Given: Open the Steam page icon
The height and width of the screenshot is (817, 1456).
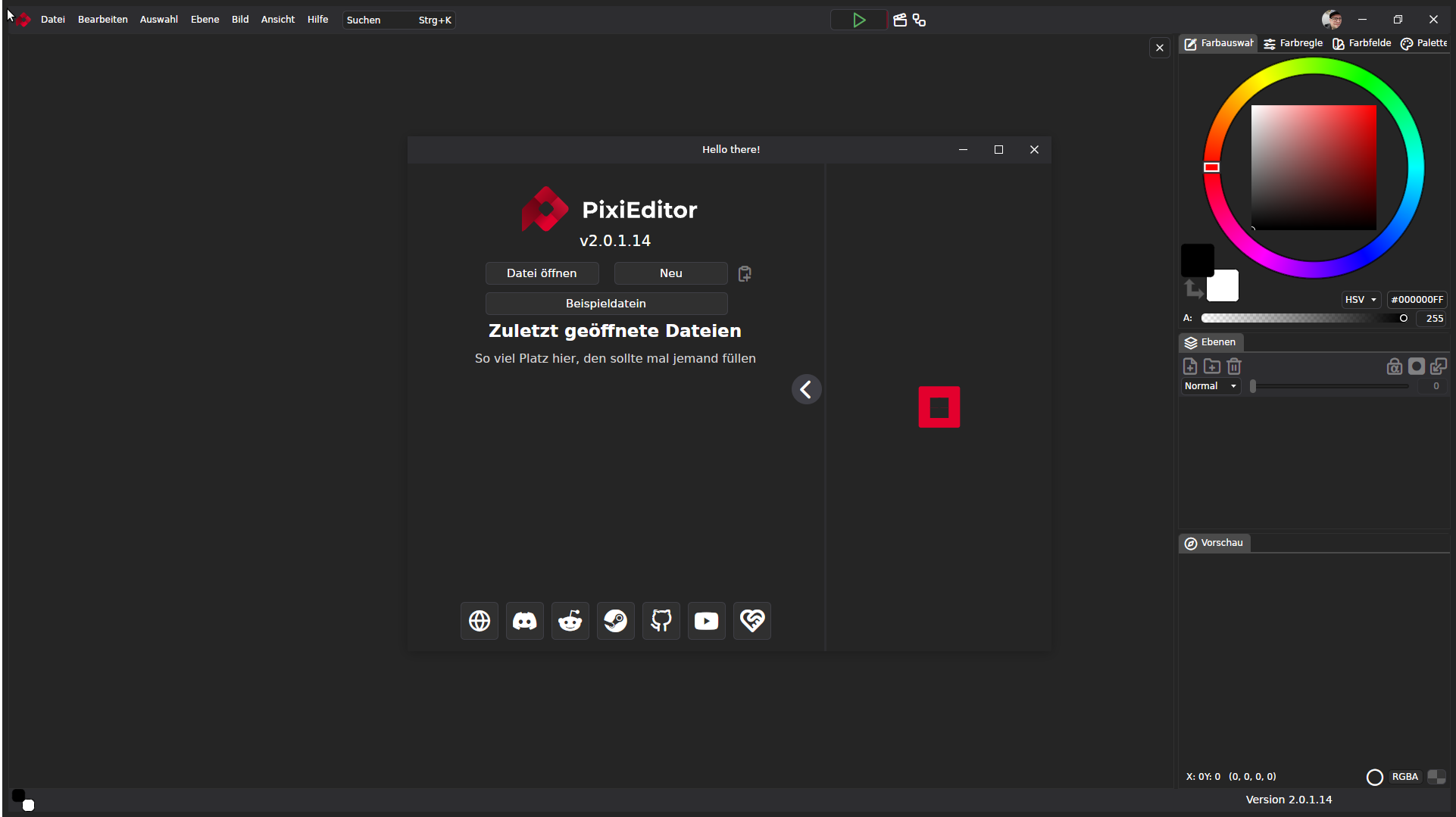Looking at the screenshot, I should click(615, 621).
